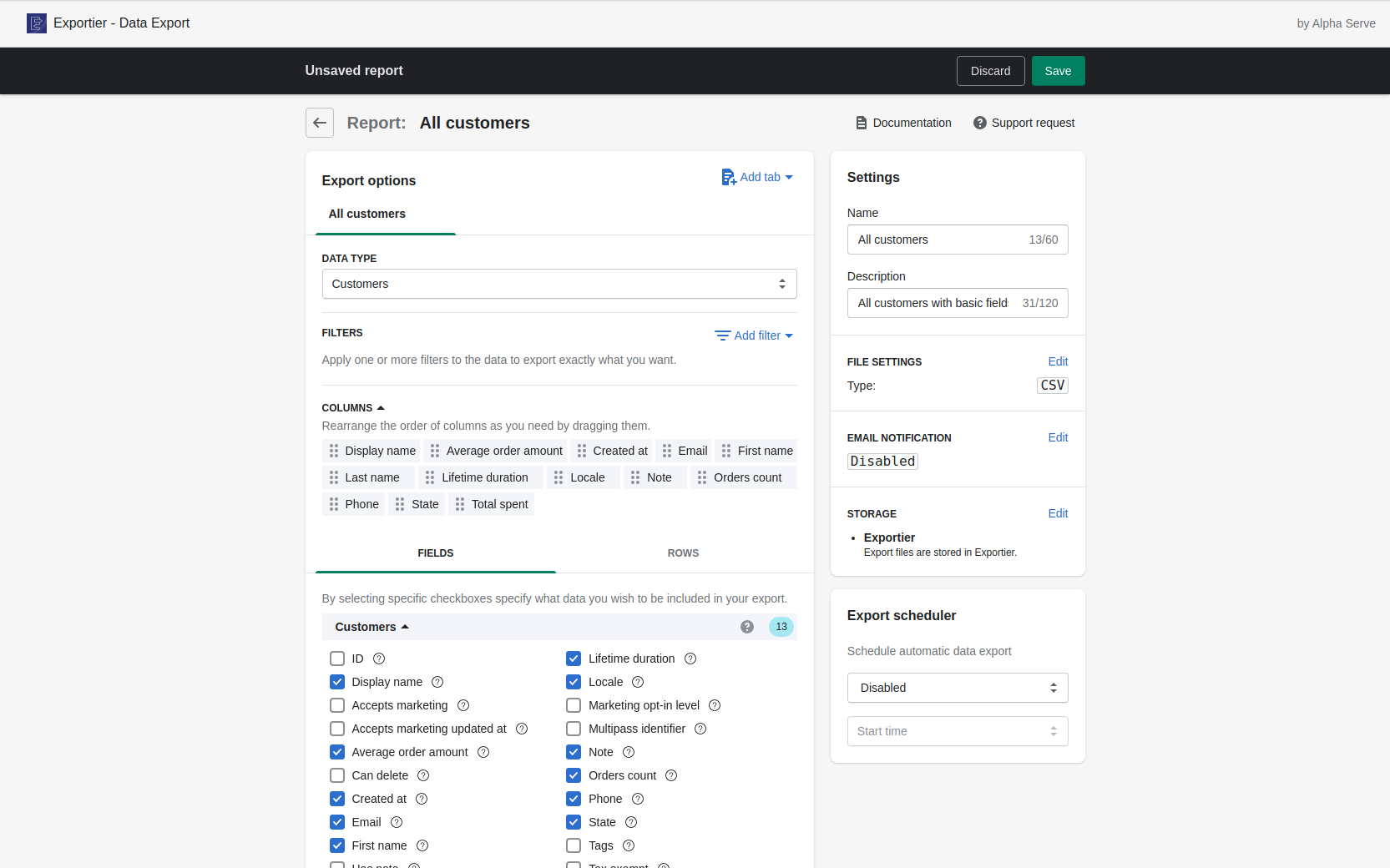Show help for Display name field

coord(437,682)
